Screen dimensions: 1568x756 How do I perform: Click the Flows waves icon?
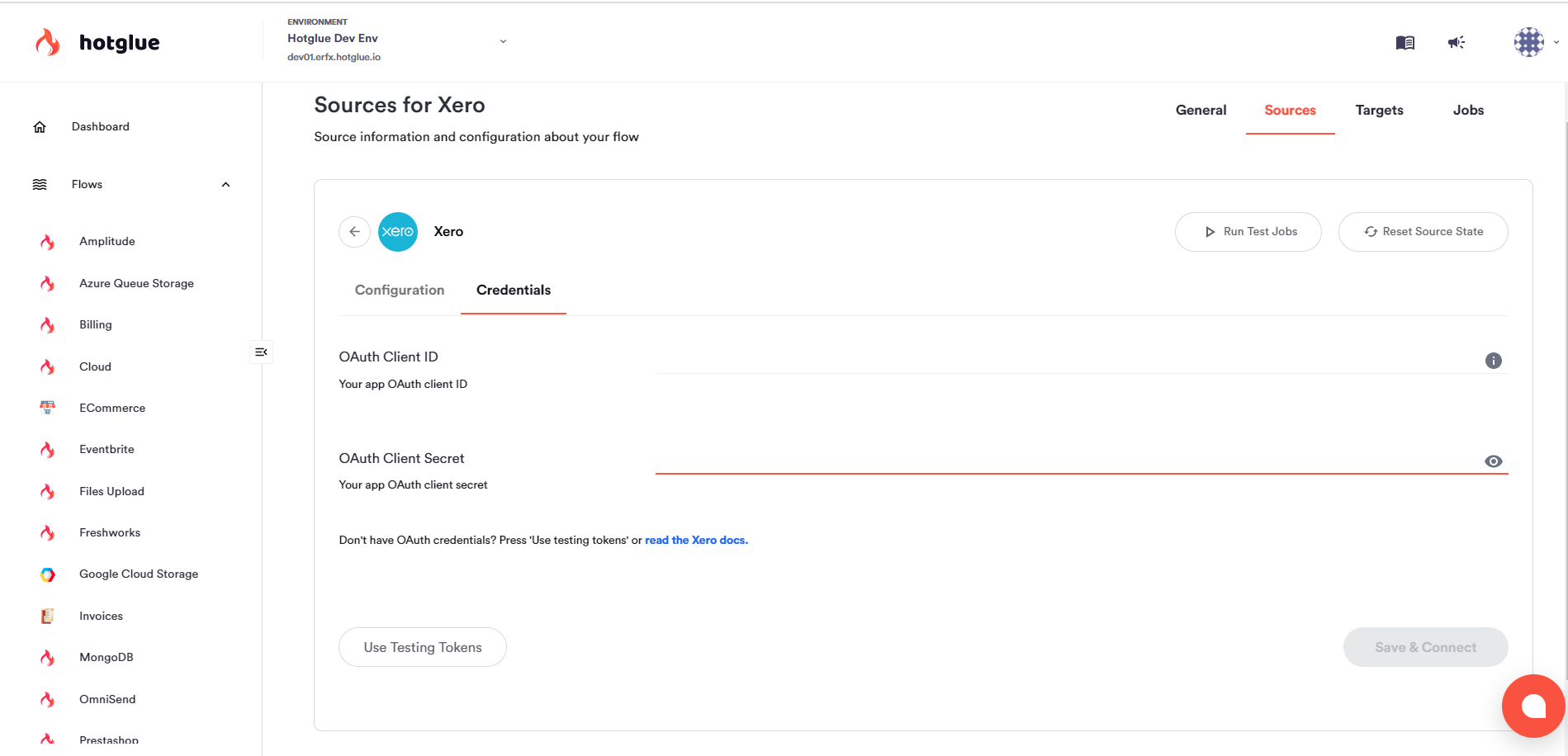point(40,185)
